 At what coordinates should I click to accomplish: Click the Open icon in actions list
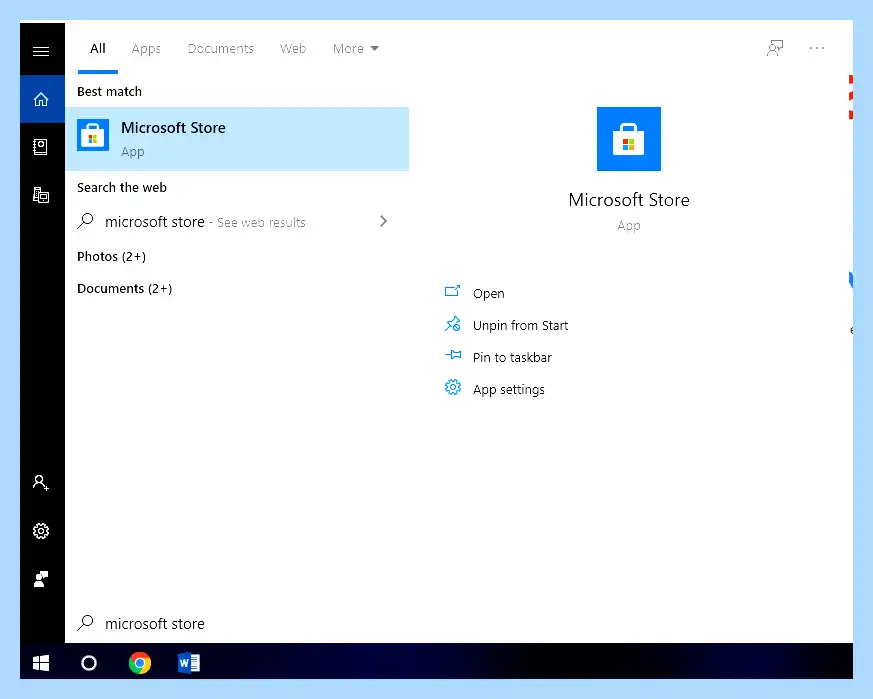[453, 291]
